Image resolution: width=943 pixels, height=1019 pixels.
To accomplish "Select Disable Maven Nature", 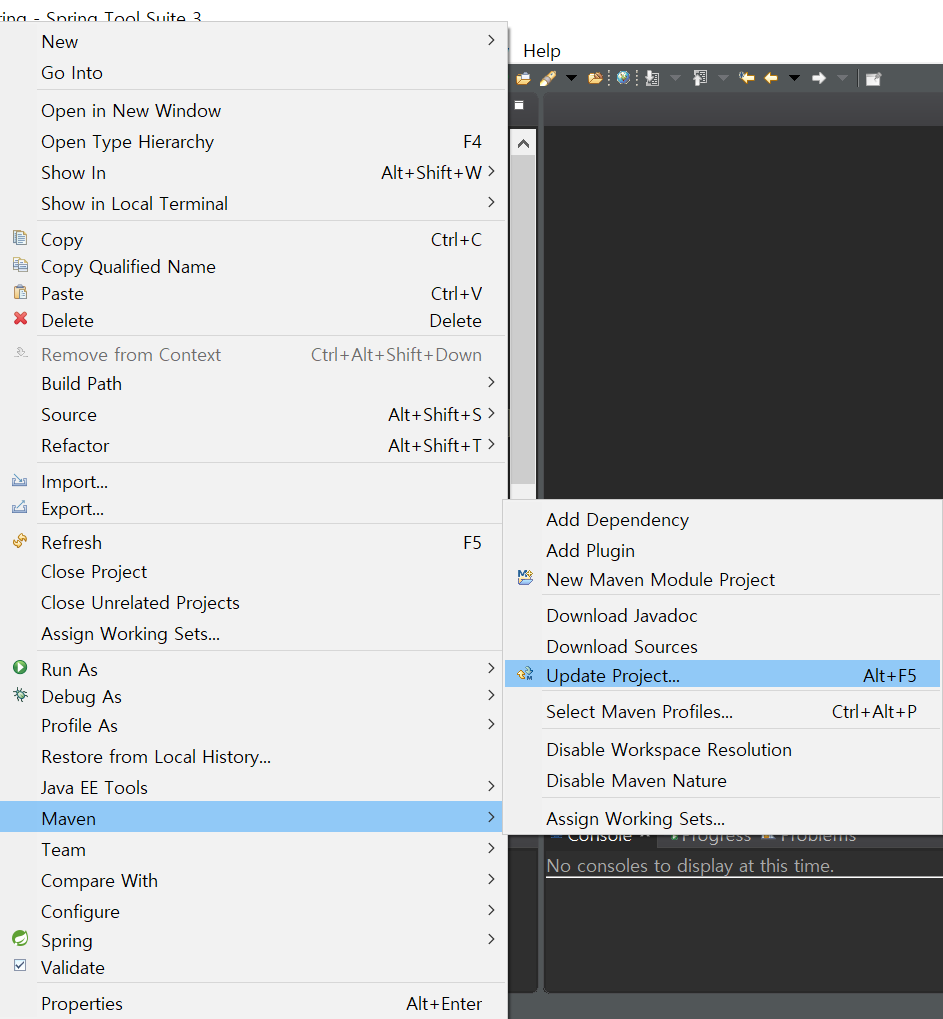I will pos(723,780).
